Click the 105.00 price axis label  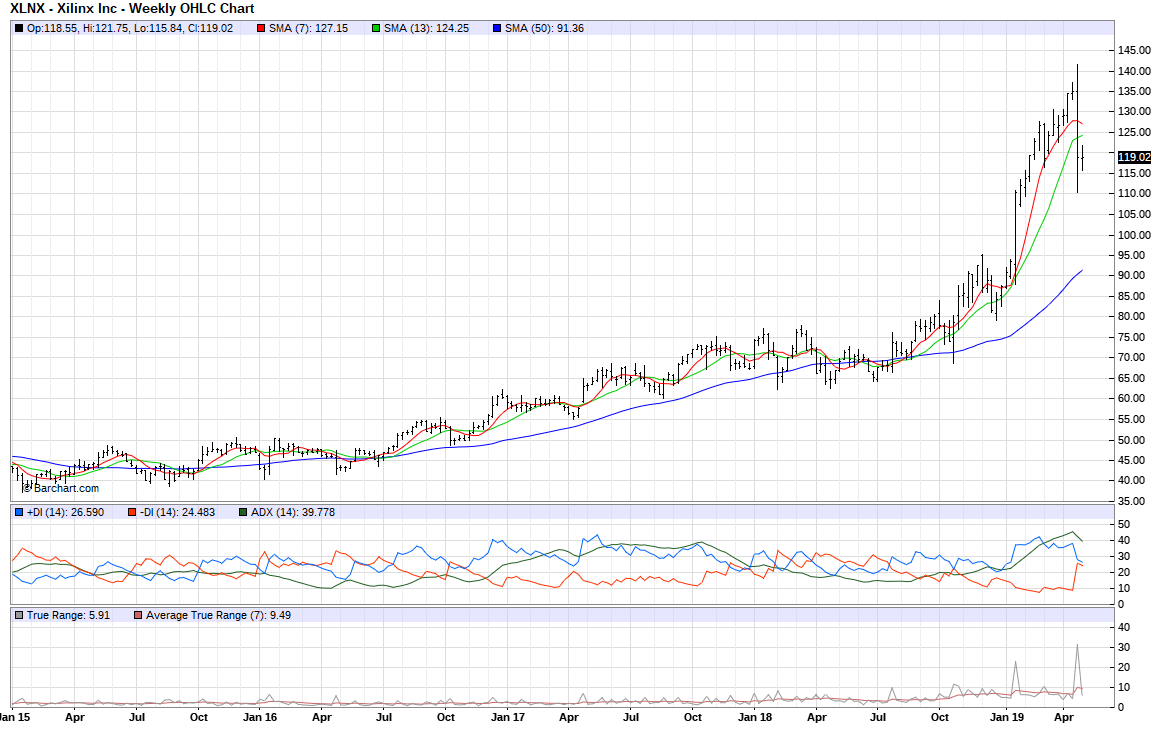[1134, 214]
